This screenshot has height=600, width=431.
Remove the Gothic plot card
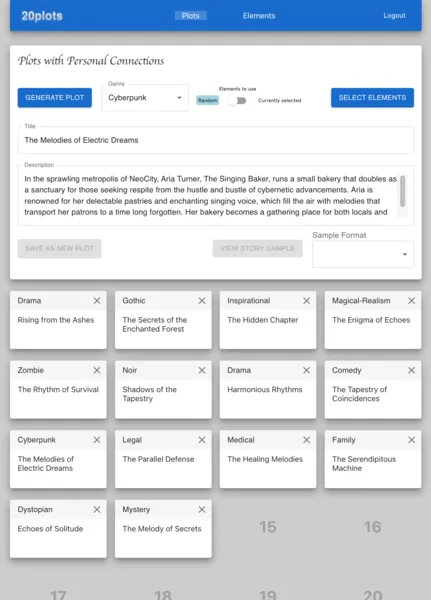(202, 301)
